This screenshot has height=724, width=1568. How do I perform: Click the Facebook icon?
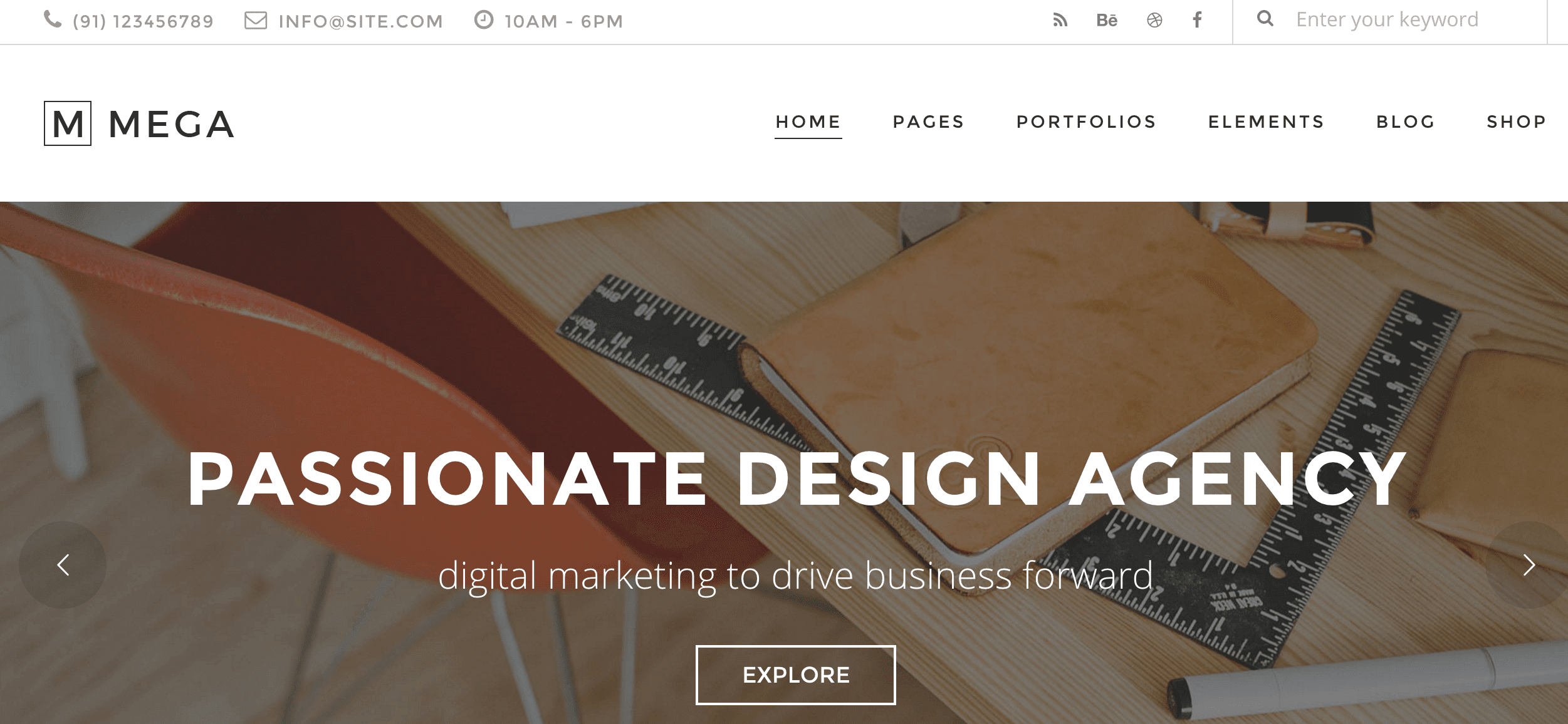[1198, 20]
